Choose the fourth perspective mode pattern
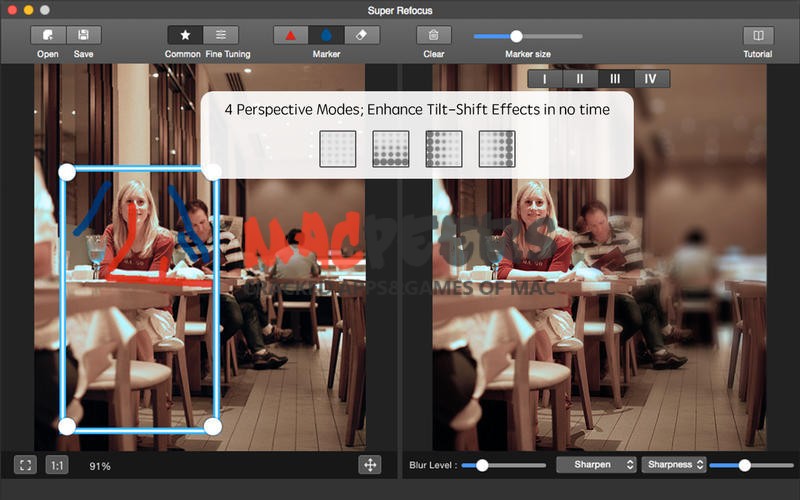Viewport: 800px width, 500px height. [496, 148]
